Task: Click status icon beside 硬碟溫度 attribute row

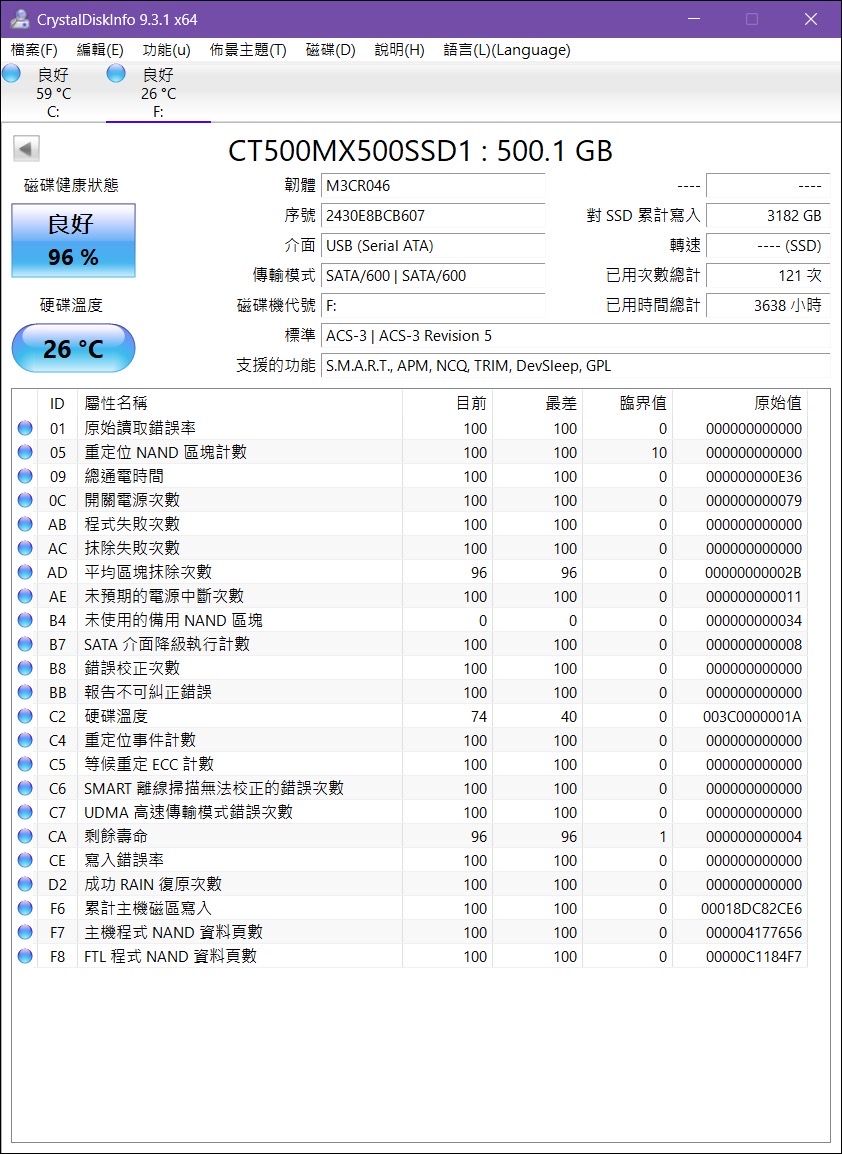Action: [x=25, y=717]
